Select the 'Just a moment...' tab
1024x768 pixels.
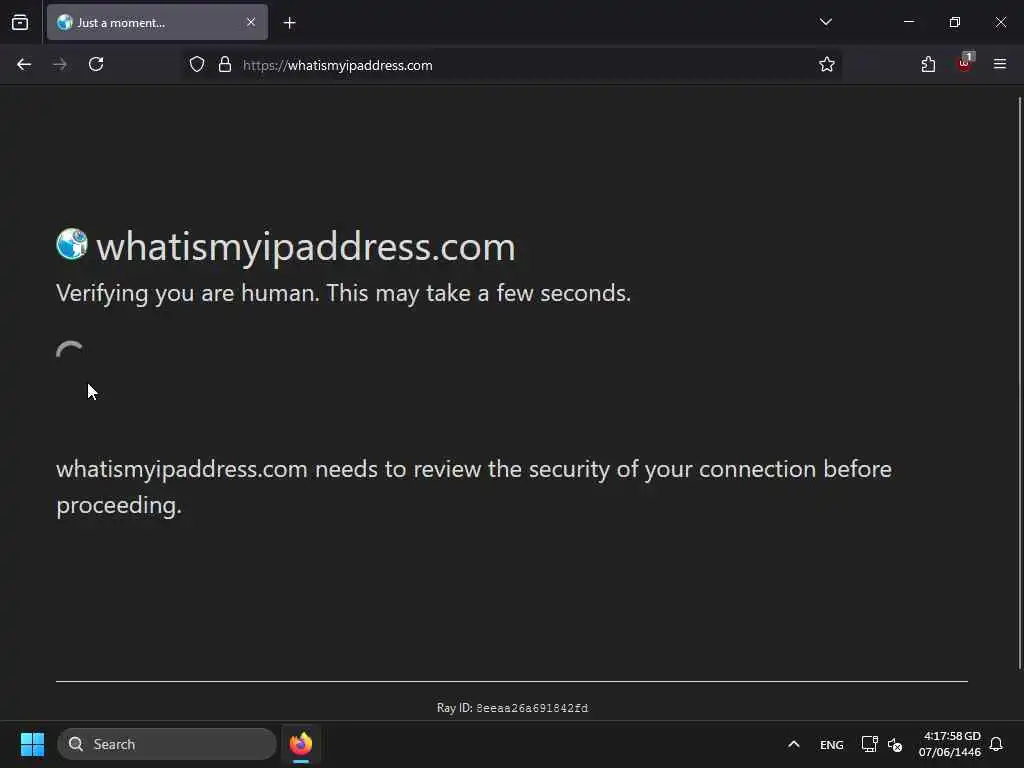[x=157, y=22]
